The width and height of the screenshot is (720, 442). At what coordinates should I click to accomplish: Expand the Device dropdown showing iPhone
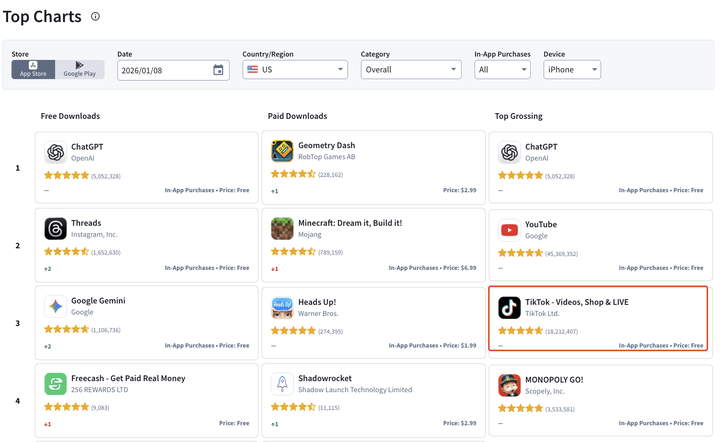pos(572,70)
